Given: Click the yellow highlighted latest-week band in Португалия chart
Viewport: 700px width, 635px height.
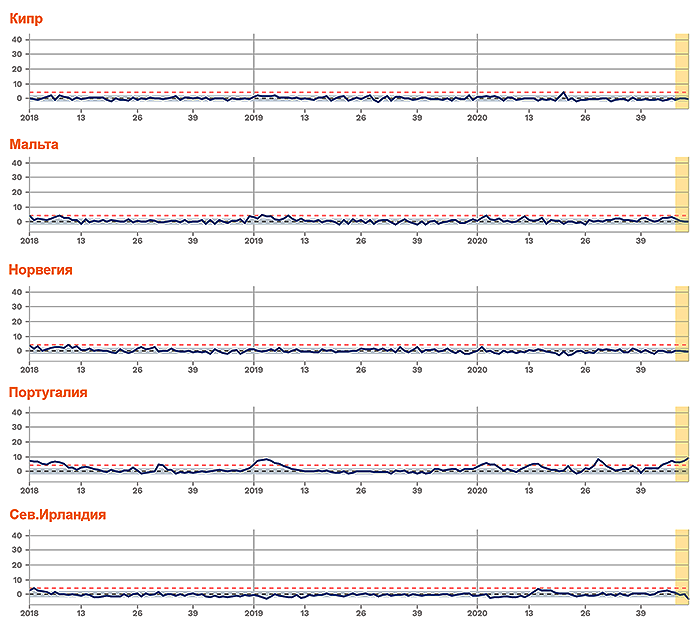Looking at the screenshot, I should pos(682,444).
